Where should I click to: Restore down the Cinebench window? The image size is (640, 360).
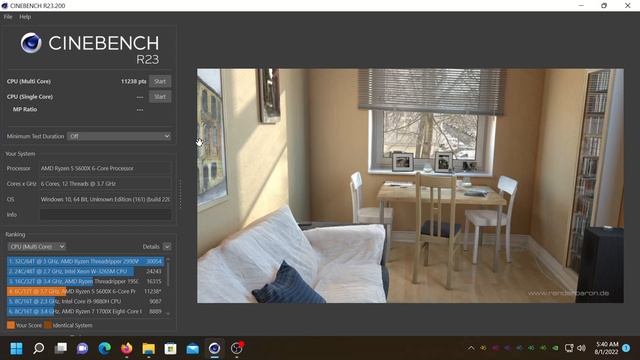coord(604,5)
